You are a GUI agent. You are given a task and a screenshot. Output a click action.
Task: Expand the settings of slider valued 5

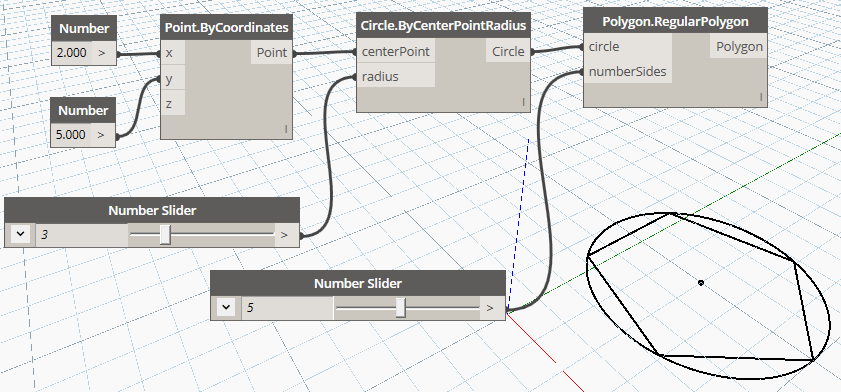[226, 307]
